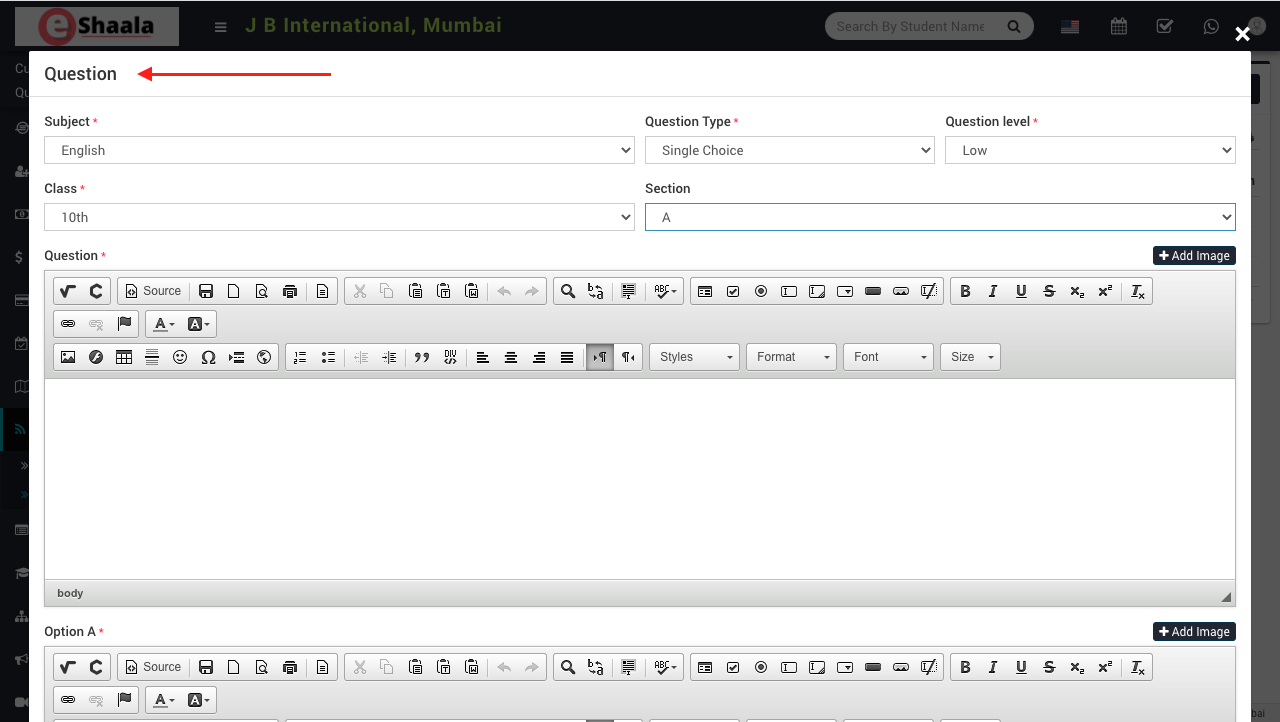The image size is (1280, 722).
Task: Open text color picker in Question editor
Action: (163, 324)
